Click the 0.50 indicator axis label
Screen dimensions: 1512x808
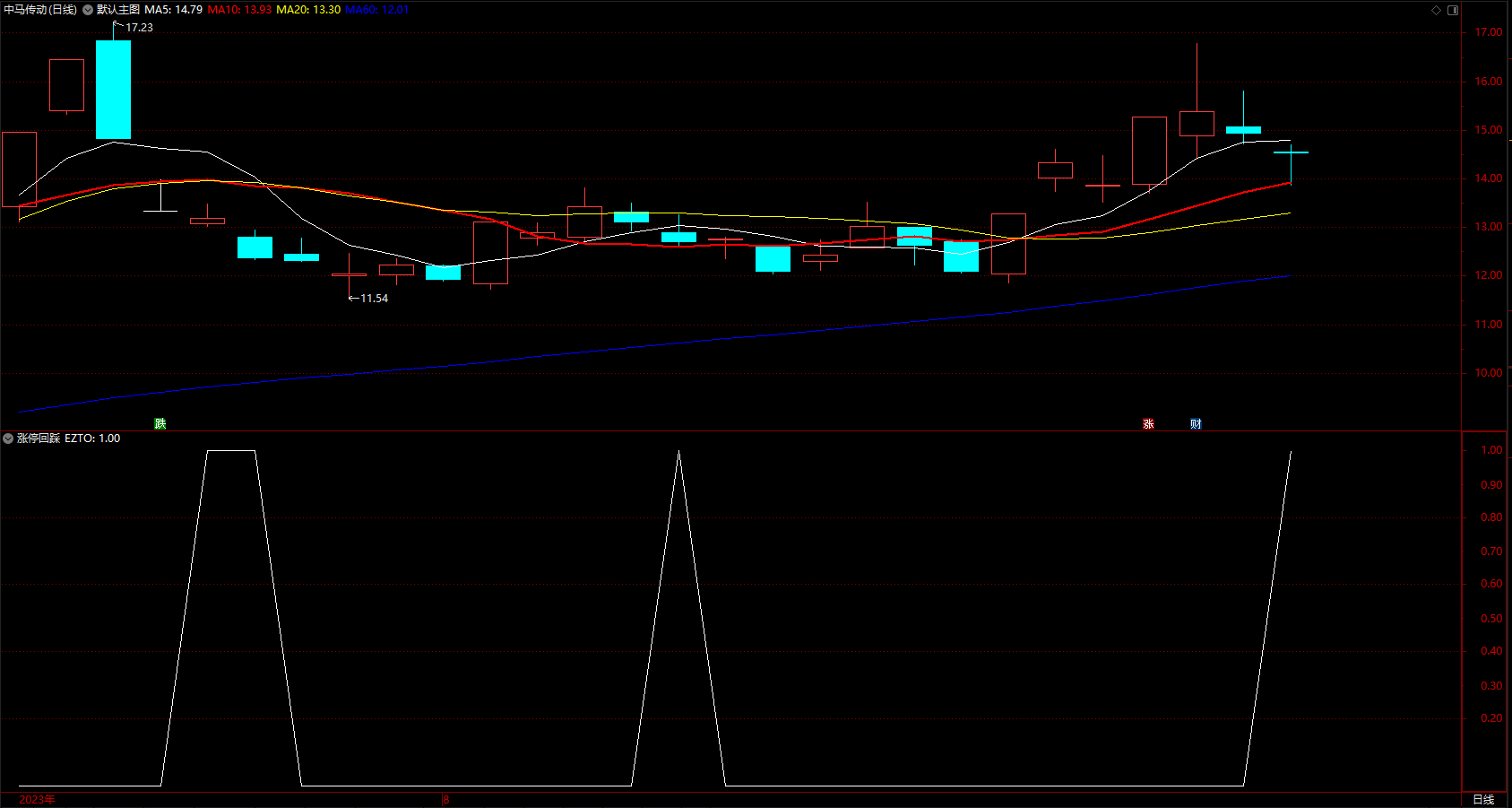coord(1491,619)
